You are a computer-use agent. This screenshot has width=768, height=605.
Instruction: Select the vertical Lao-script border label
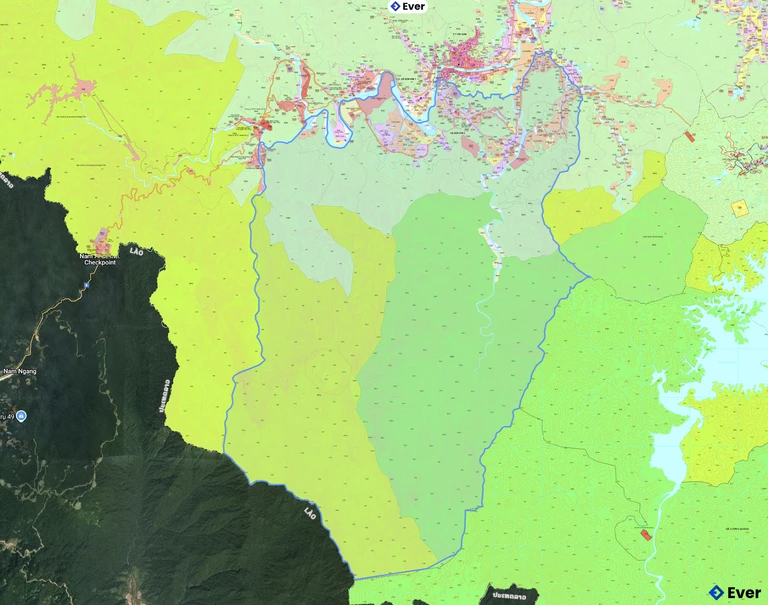click(163, 396)
